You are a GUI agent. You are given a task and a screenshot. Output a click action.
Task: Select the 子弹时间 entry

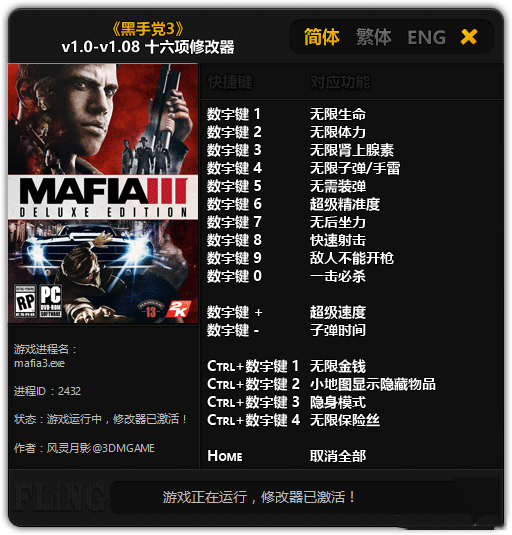pyautogui.click(x=338, y=330)
